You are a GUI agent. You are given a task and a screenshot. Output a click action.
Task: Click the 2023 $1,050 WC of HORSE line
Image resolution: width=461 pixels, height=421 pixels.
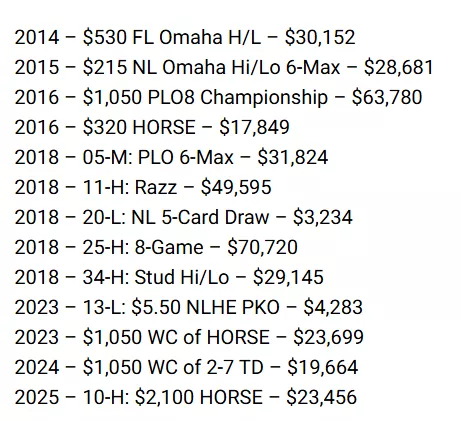(x=189, y=337)
